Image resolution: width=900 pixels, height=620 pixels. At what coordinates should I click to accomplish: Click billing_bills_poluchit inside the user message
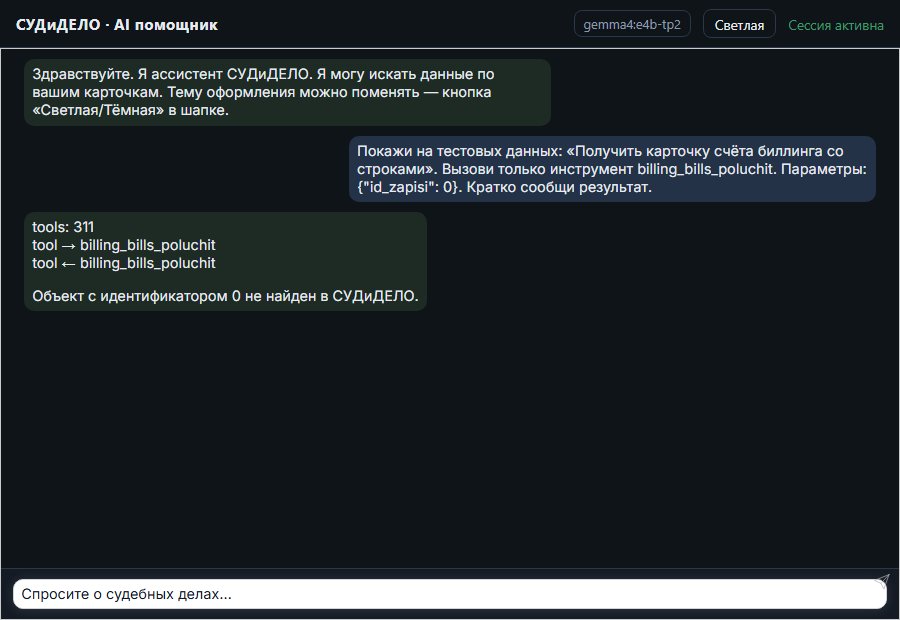point(705,169)
